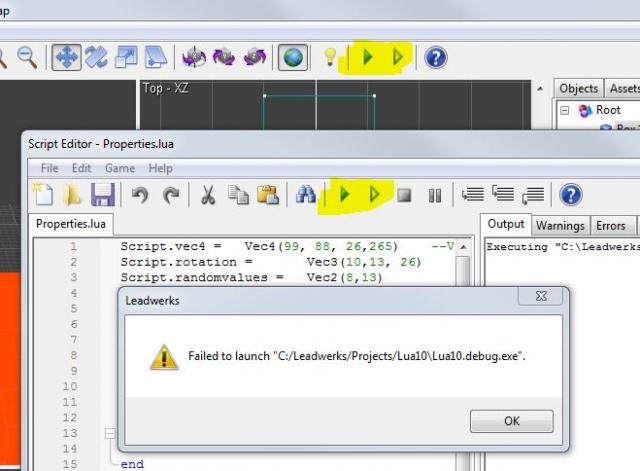Image resolution: width=640 pixels, height=471 pixels.
Task: Stop execution with square stop icon
Action: pyautogui.click(x=404, y=195)
